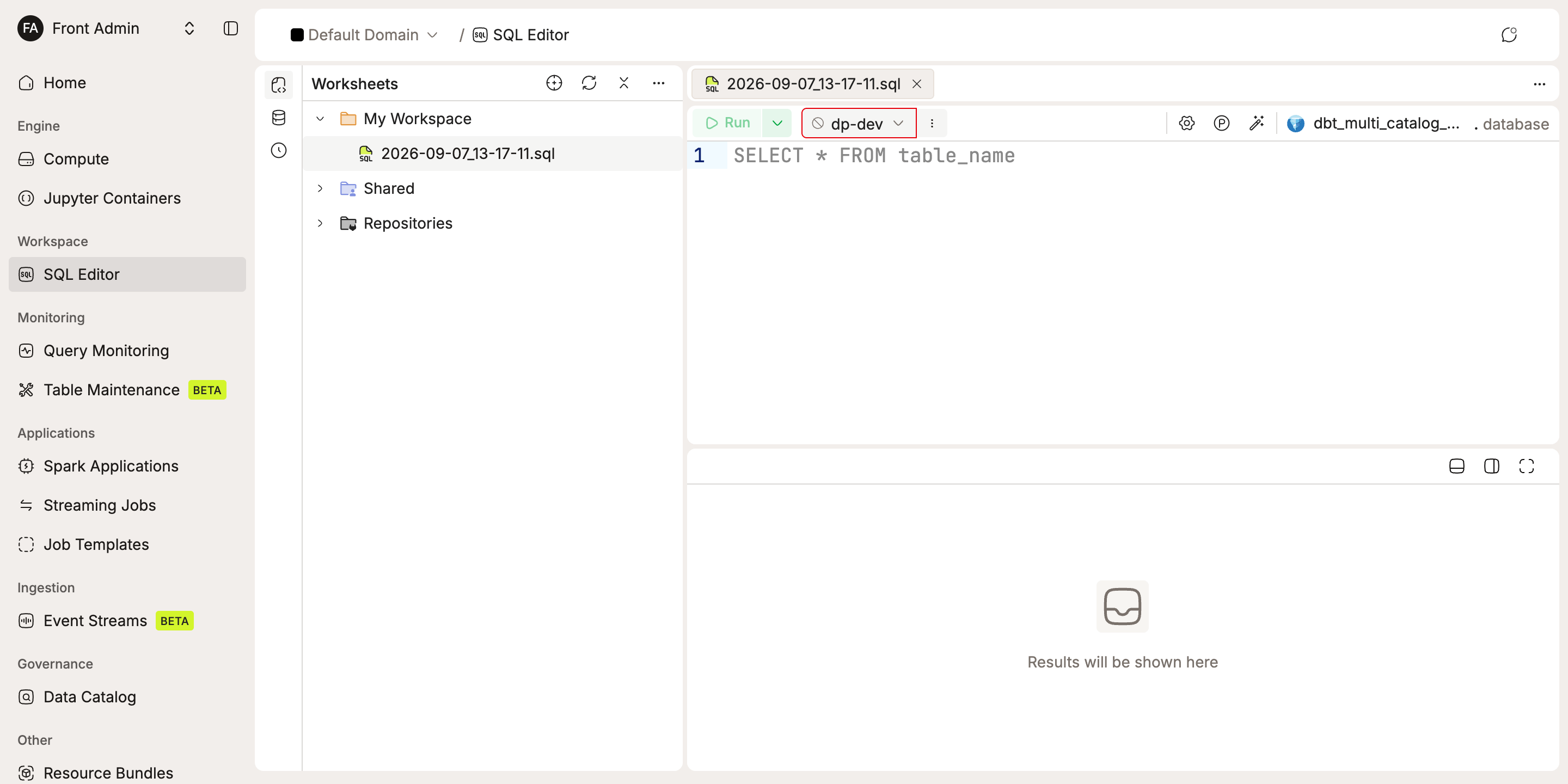This screenshot has height=784, width=1568.
Task: Open Spark Applications page
Action: click(127, 466)
